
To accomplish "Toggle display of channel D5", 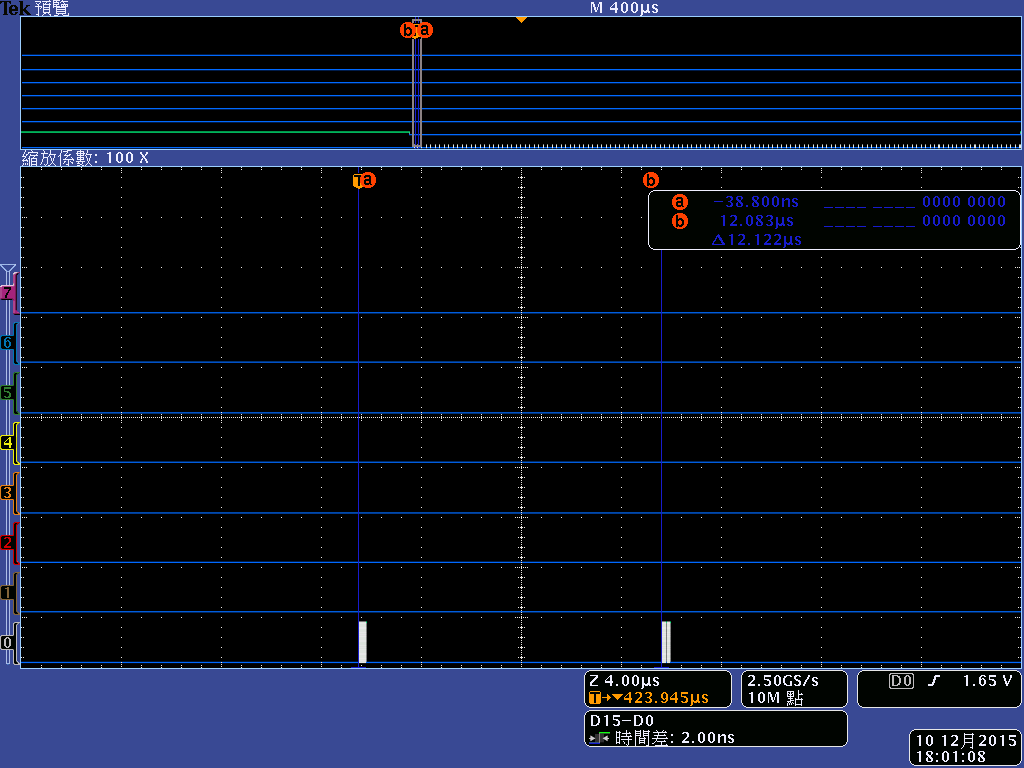I will (8, 392).
